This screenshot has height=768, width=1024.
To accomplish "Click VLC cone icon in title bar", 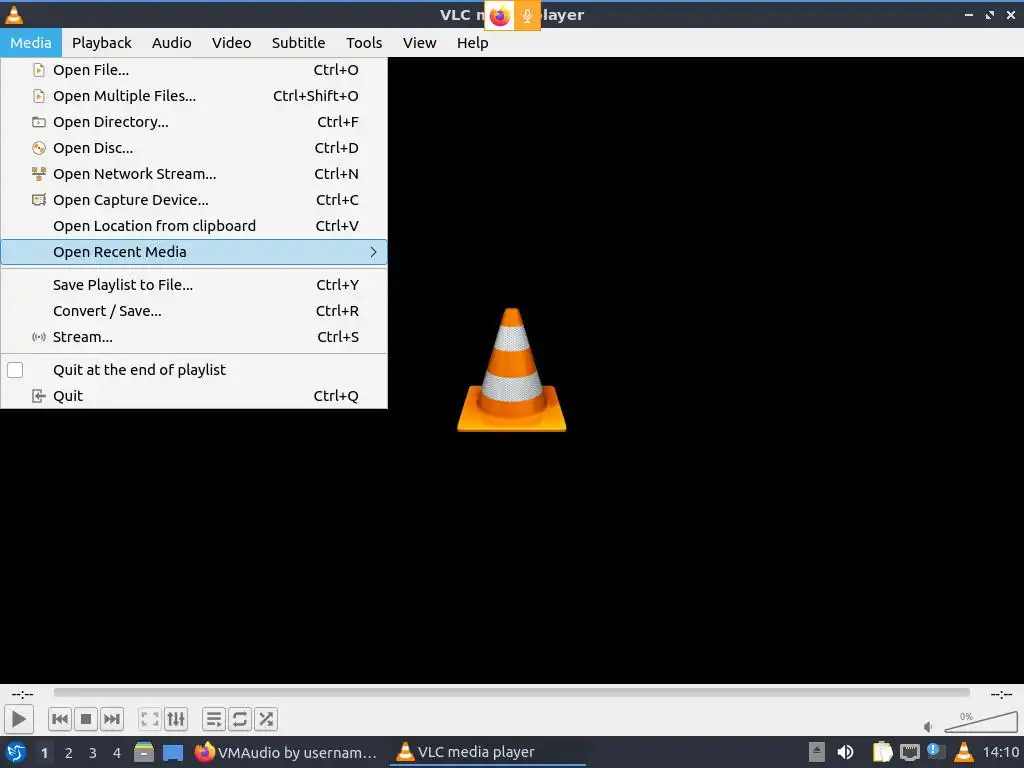I will click(14, 14).
